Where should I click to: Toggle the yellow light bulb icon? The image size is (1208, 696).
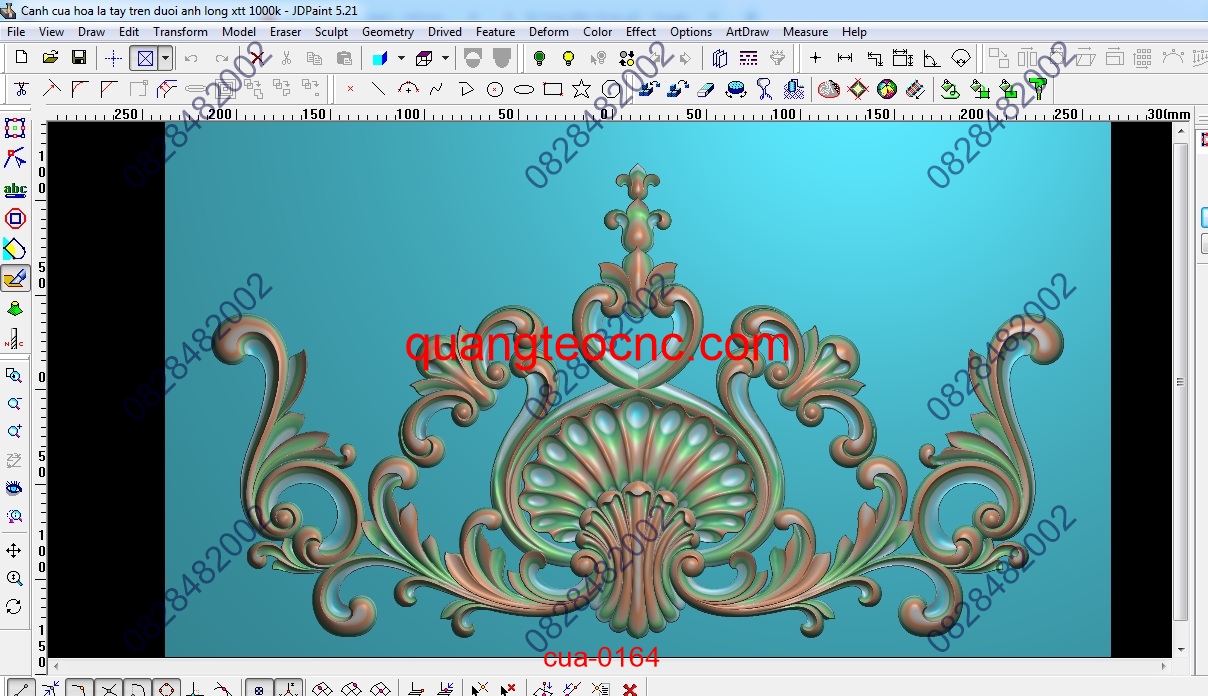click(568, 58)
